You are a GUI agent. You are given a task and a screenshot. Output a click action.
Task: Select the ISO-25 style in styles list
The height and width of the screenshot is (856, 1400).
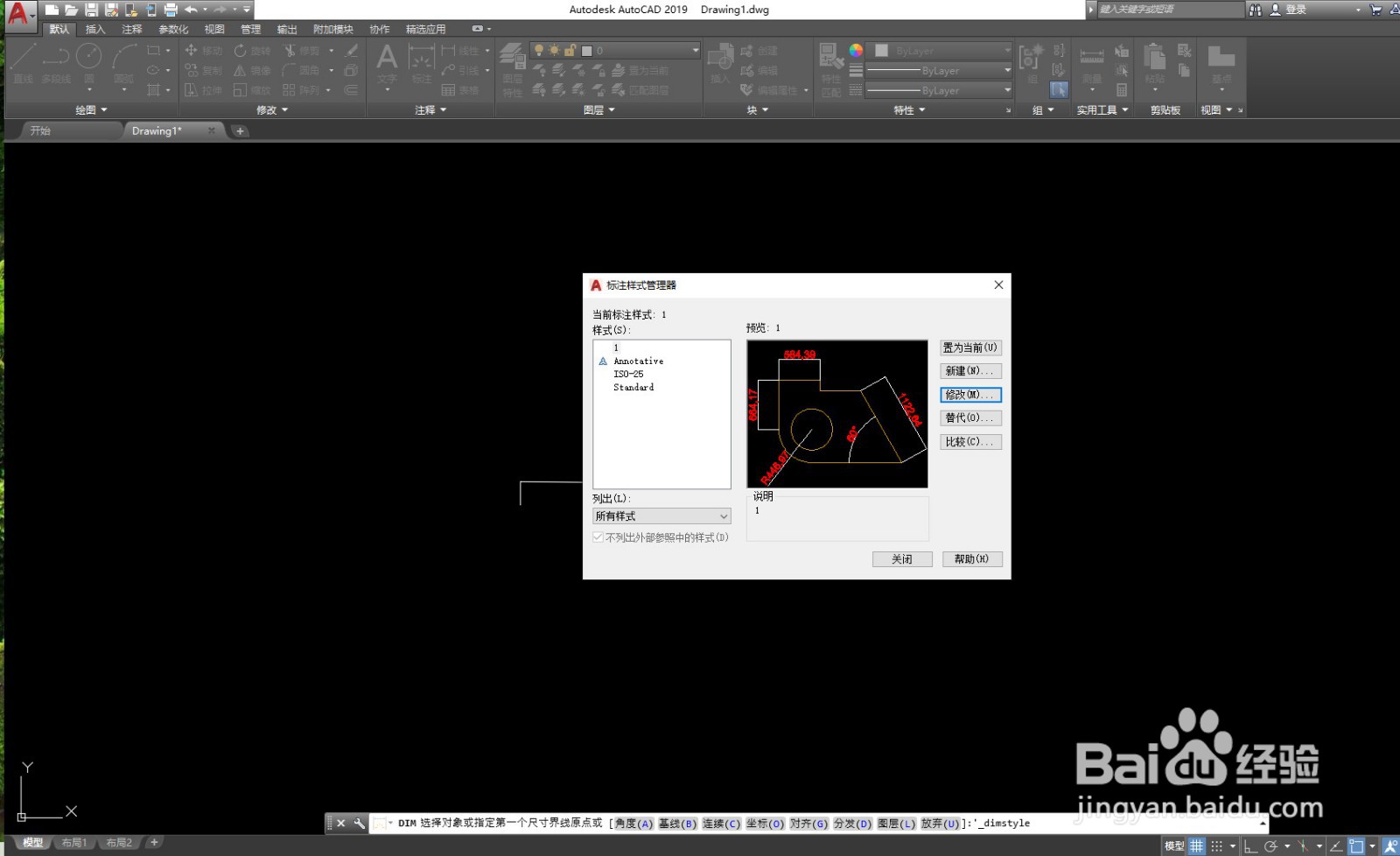628,374
